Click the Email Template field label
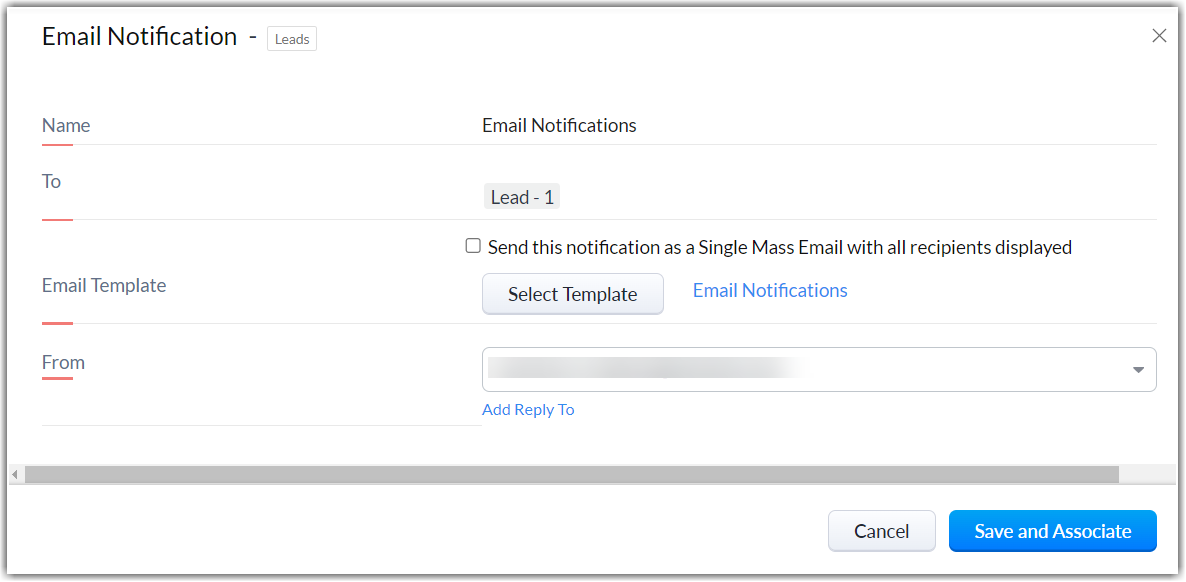 pos(104,286)
